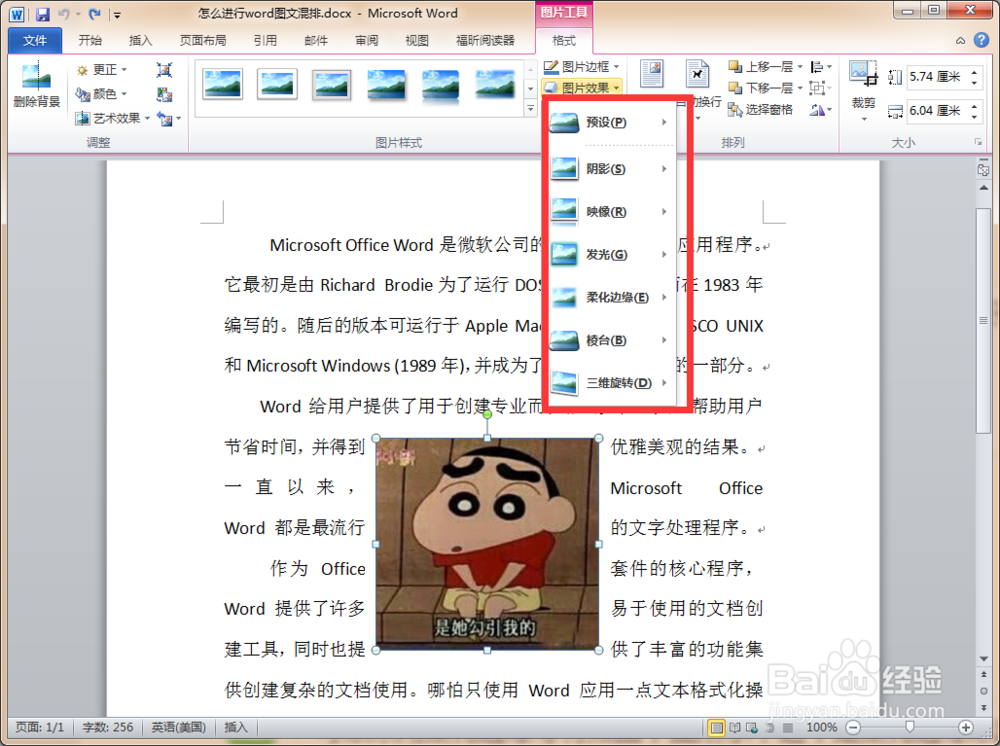The width and height of the screenshot is (1000, 746).
Task: Click the 图片效果 picture effects button
Action: [x=581, y=87]
